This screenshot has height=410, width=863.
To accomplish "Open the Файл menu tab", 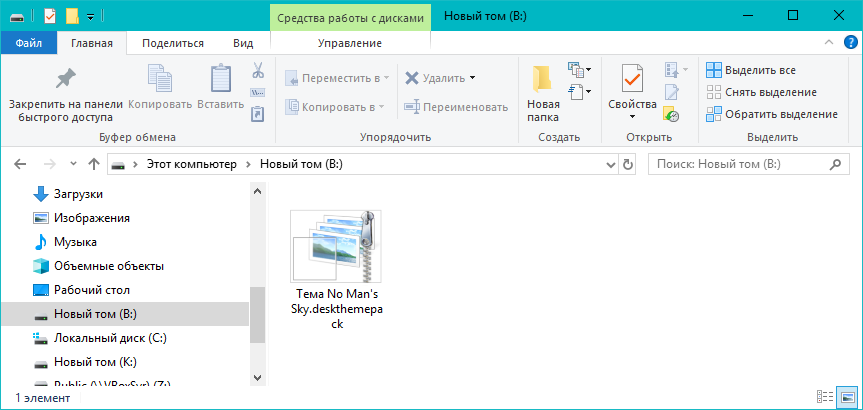I will 29,43.
